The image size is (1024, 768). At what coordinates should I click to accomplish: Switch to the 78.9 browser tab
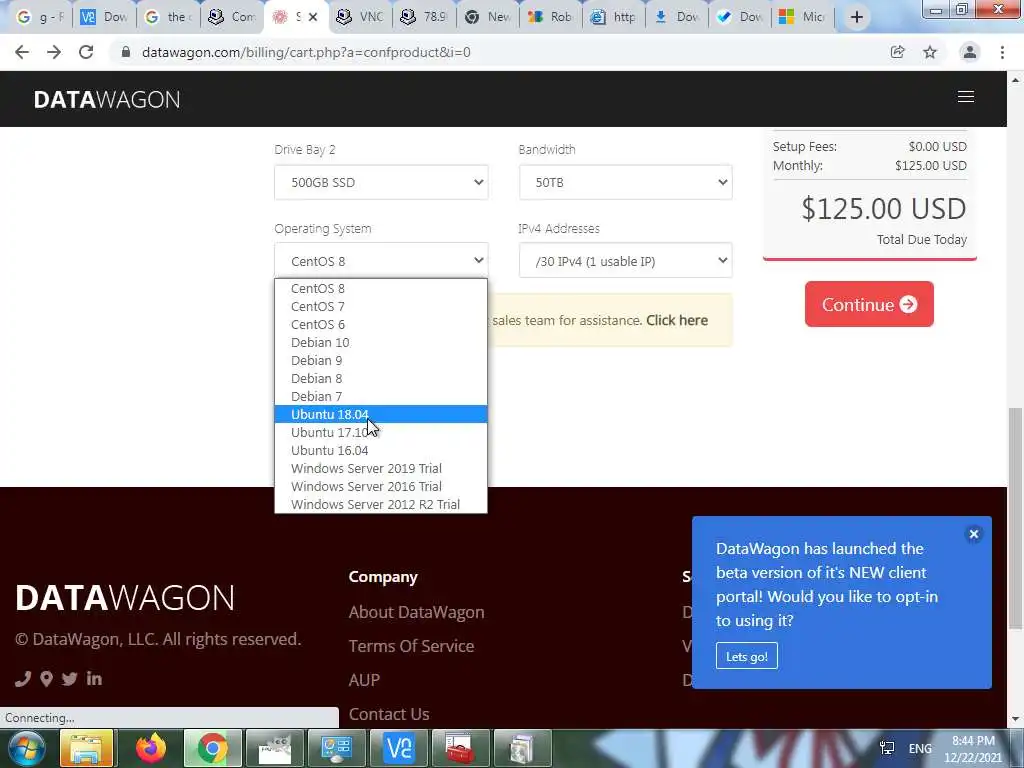pyautogui.click(x=424, y=17)
